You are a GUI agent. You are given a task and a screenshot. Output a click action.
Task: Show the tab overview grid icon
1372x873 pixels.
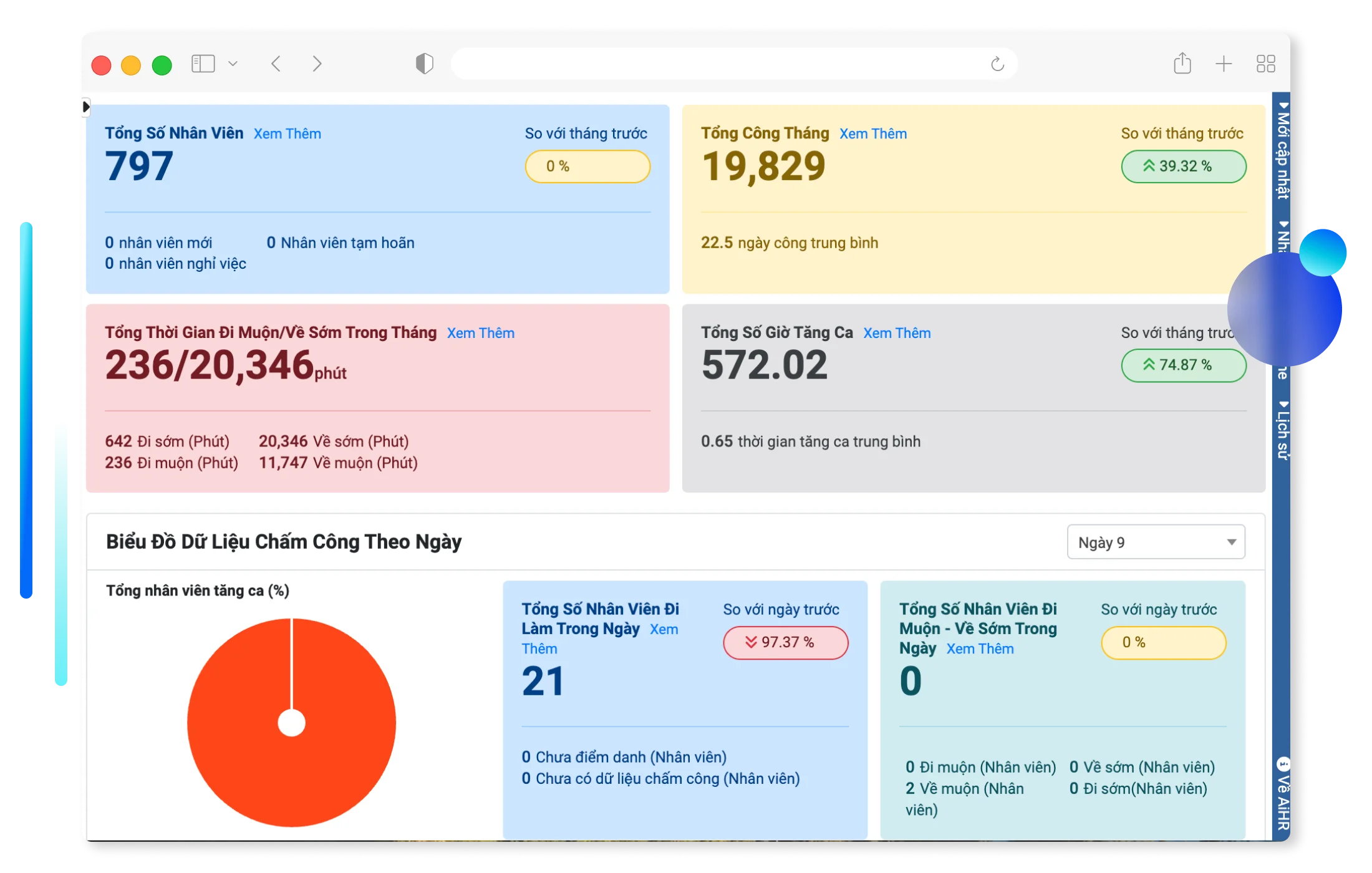1265,64
